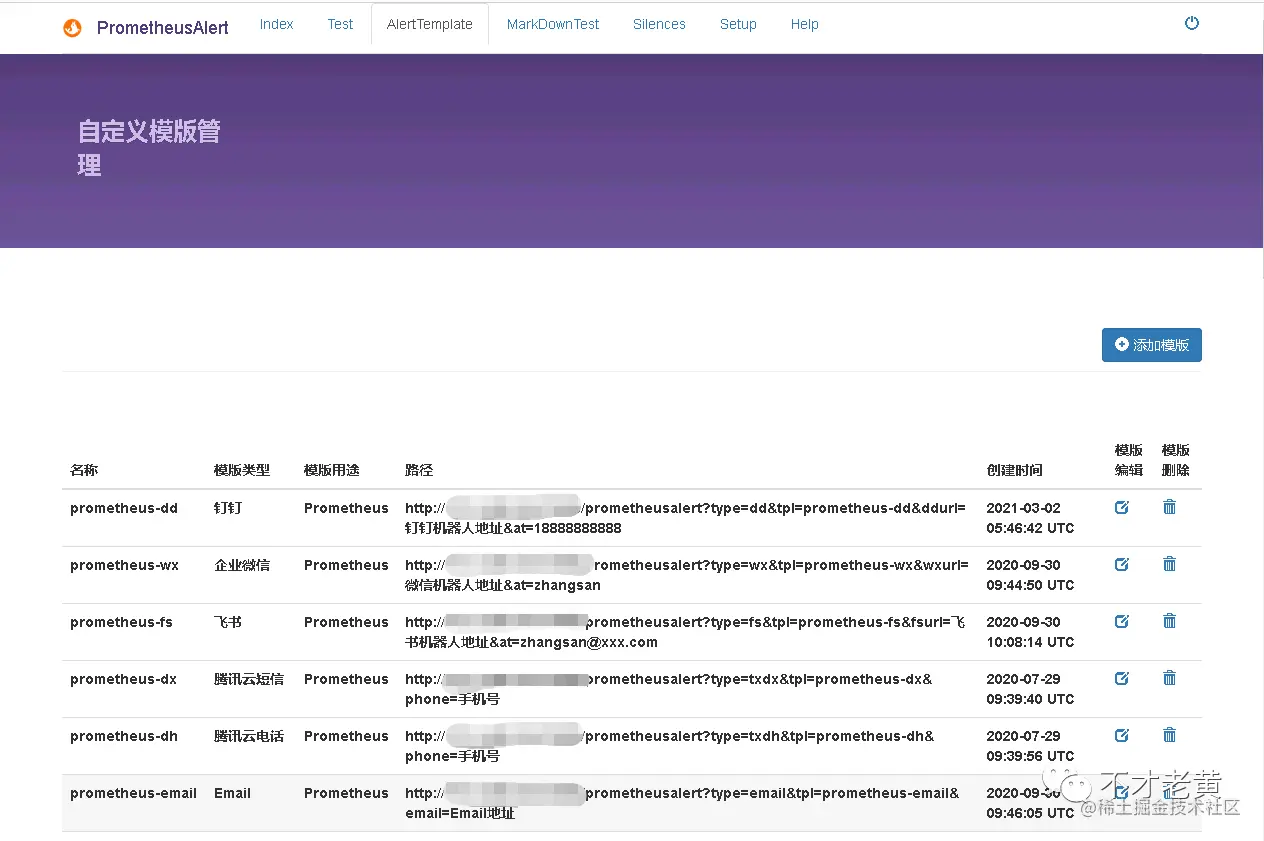
Task: Click the 名称 column header
Action: click(84, 470)
